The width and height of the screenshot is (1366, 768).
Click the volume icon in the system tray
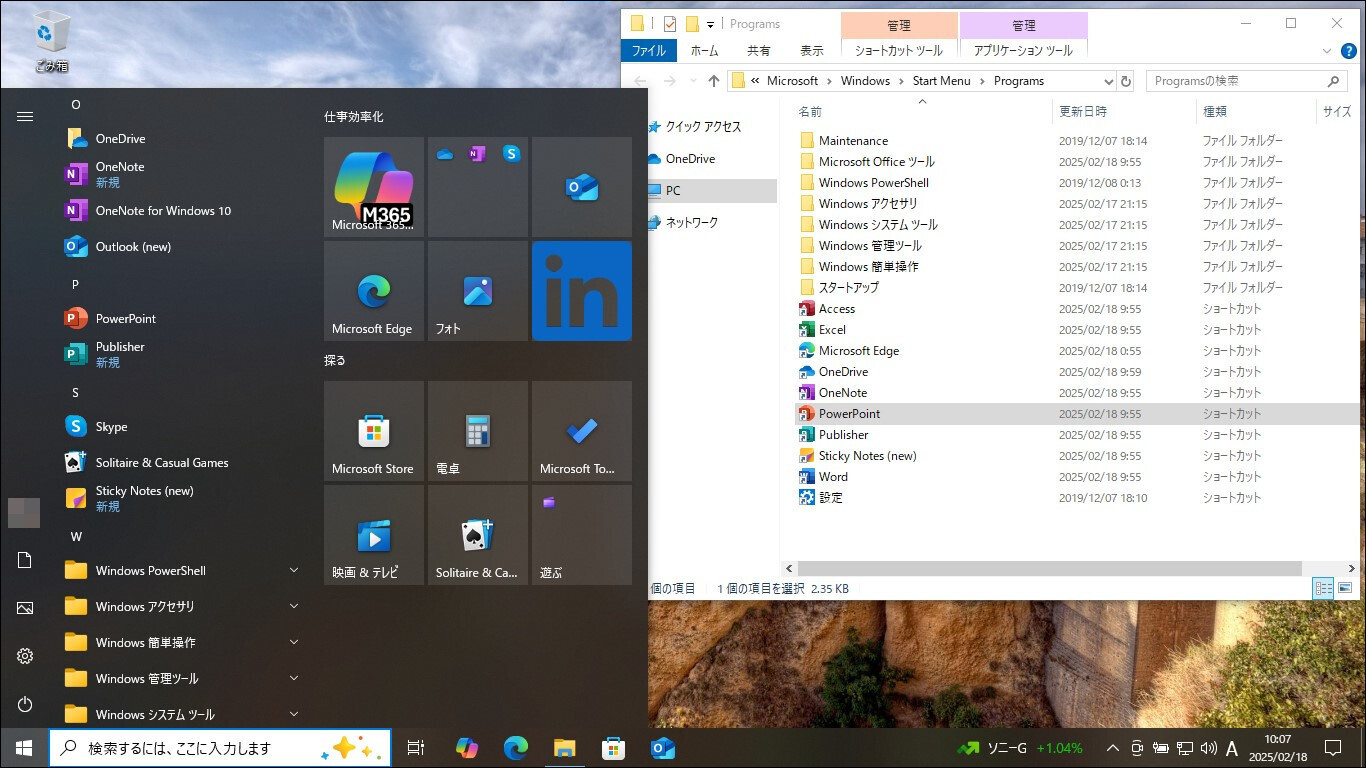point(1208,748)
